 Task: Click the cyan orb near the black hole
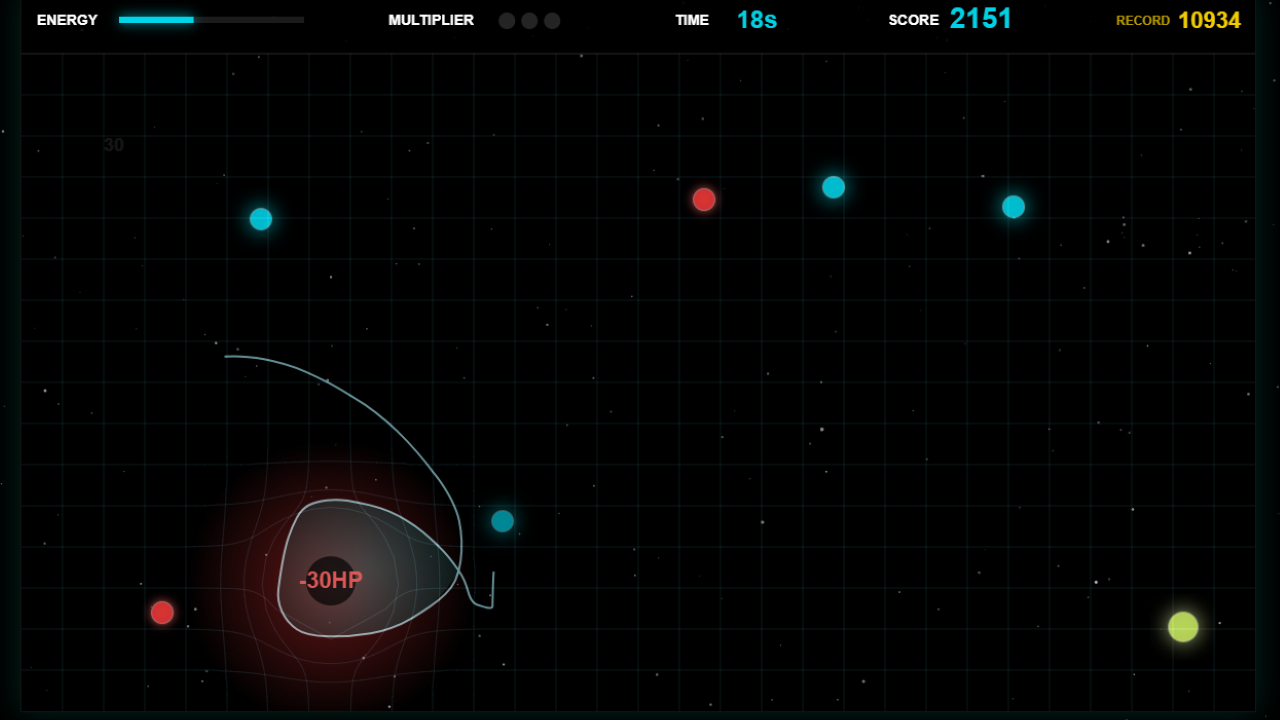coord(502,521)
